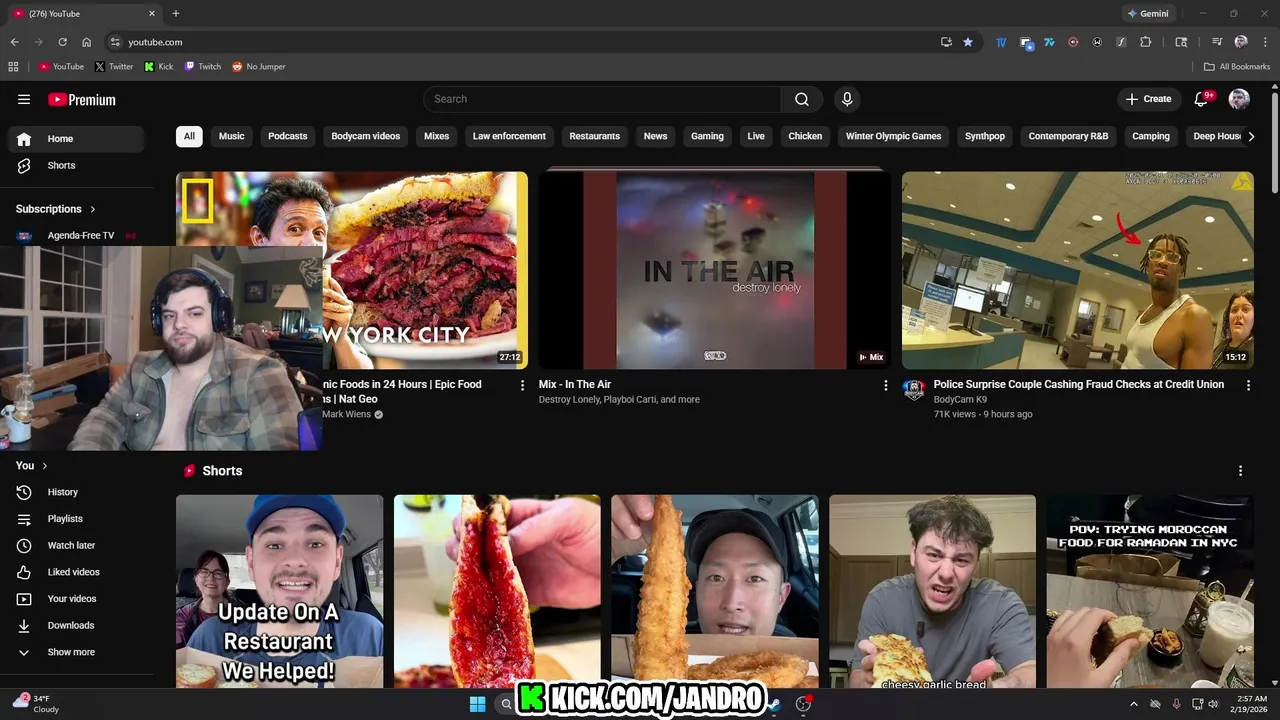This screenshot has width=1280, height=720.
Task: Open the weather widget showing 34°F Cloudy
Action: 35,704
